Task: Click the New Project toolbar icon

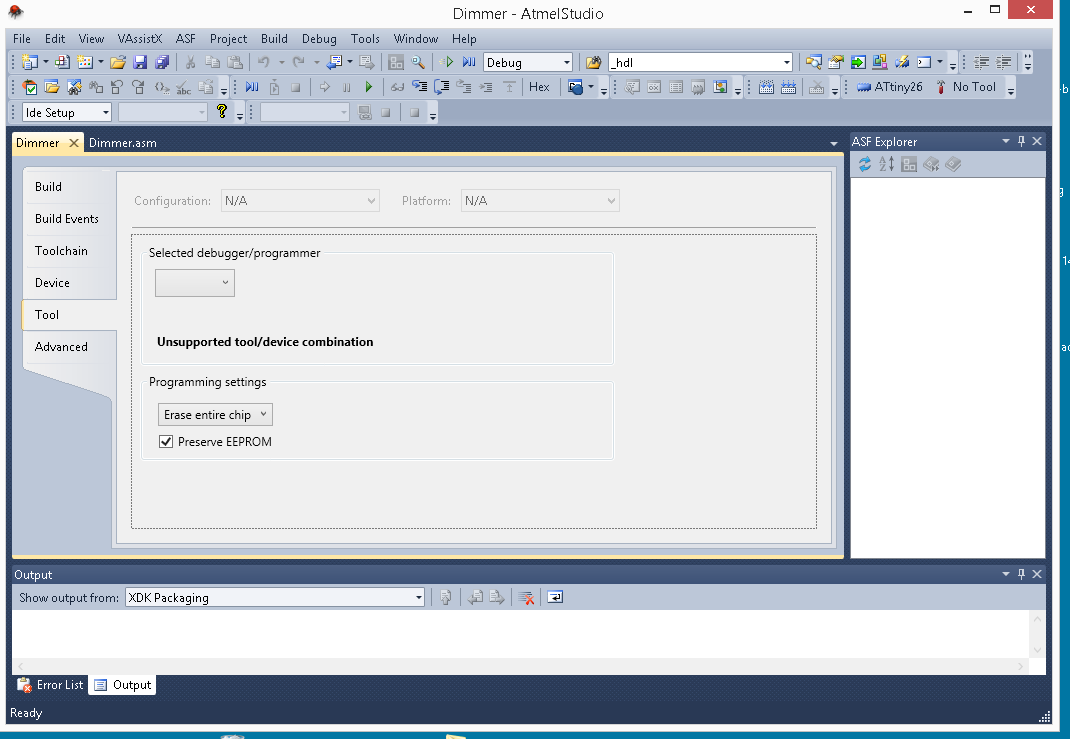Action: 29,62
